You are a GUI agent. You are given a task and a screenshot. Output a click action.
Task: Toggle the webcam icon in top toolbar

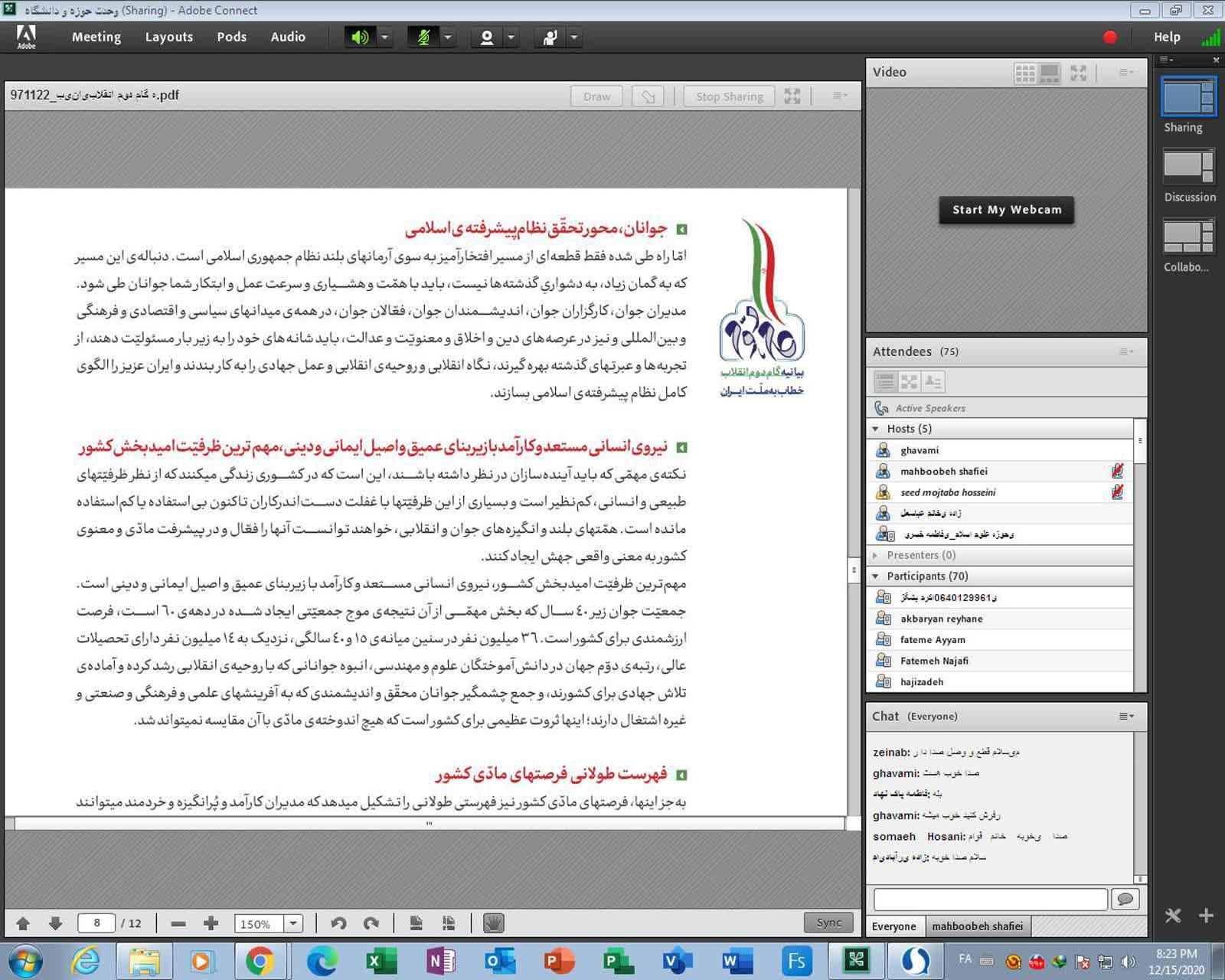click(x=486, y=37)
